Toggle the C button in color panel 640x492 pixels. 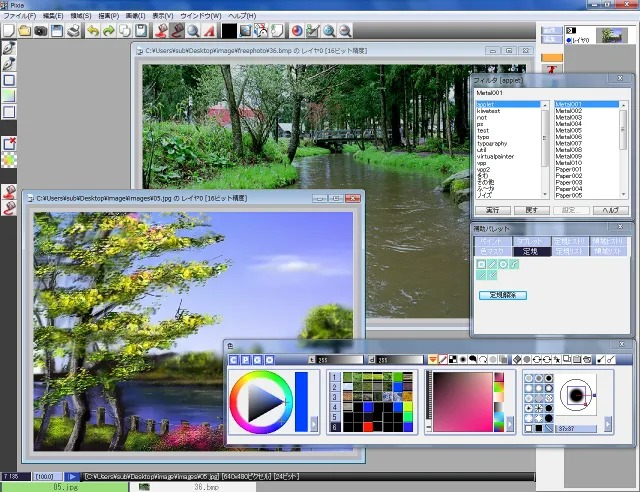(233, 359)
